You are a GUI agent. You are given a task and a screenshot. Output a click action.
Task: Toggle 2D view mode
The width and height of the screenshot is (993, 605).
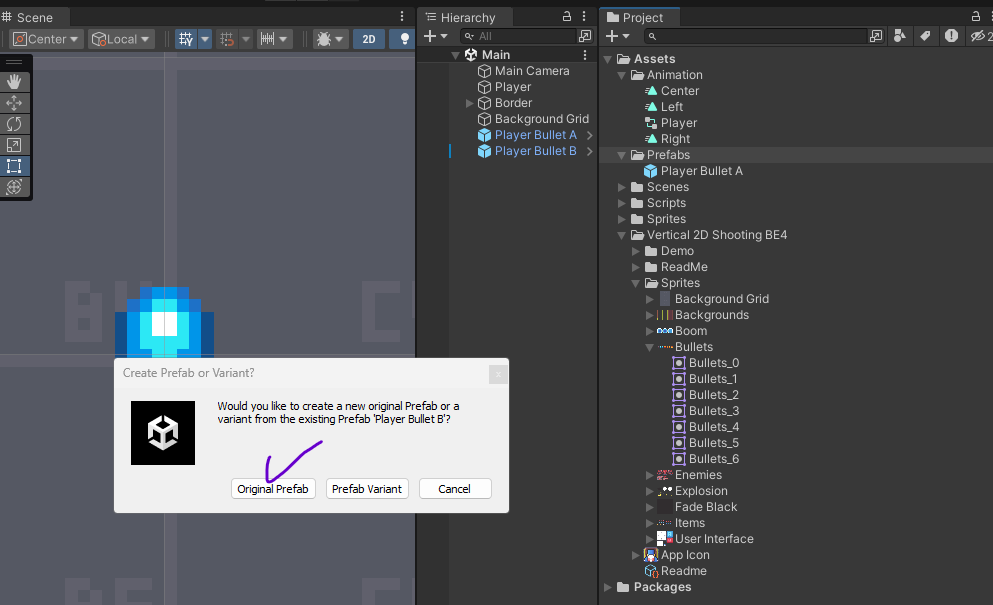(x=369, y=39)
